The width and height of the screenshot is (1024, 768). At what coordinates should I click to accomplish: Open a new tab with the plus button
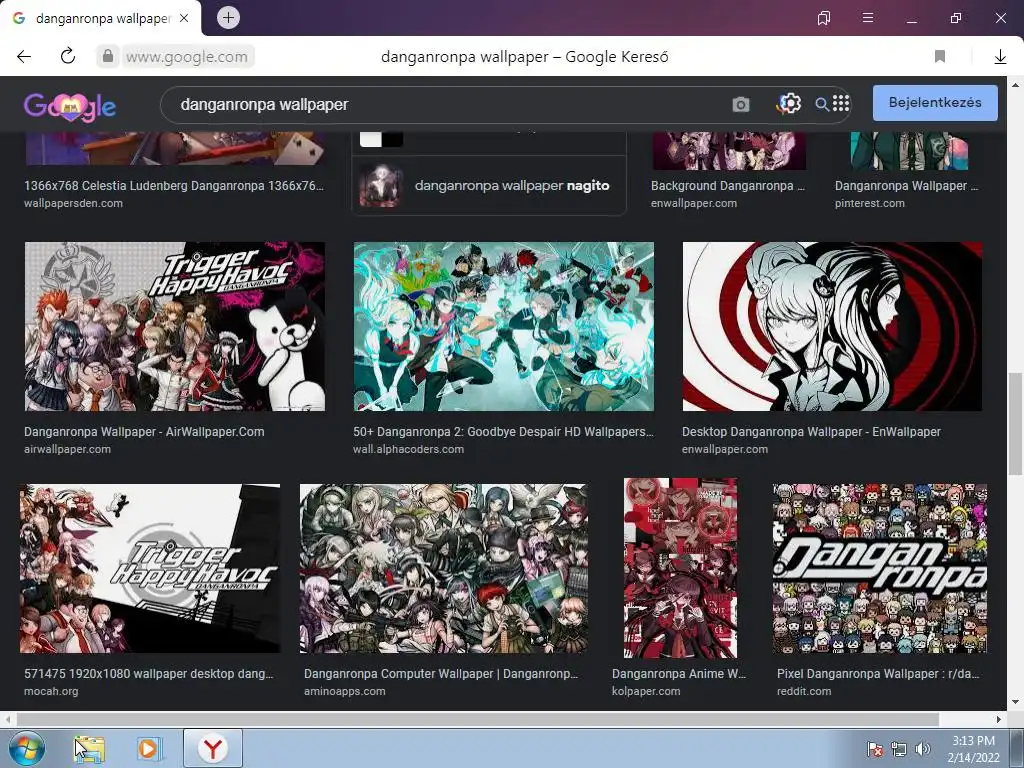(228, 18)
